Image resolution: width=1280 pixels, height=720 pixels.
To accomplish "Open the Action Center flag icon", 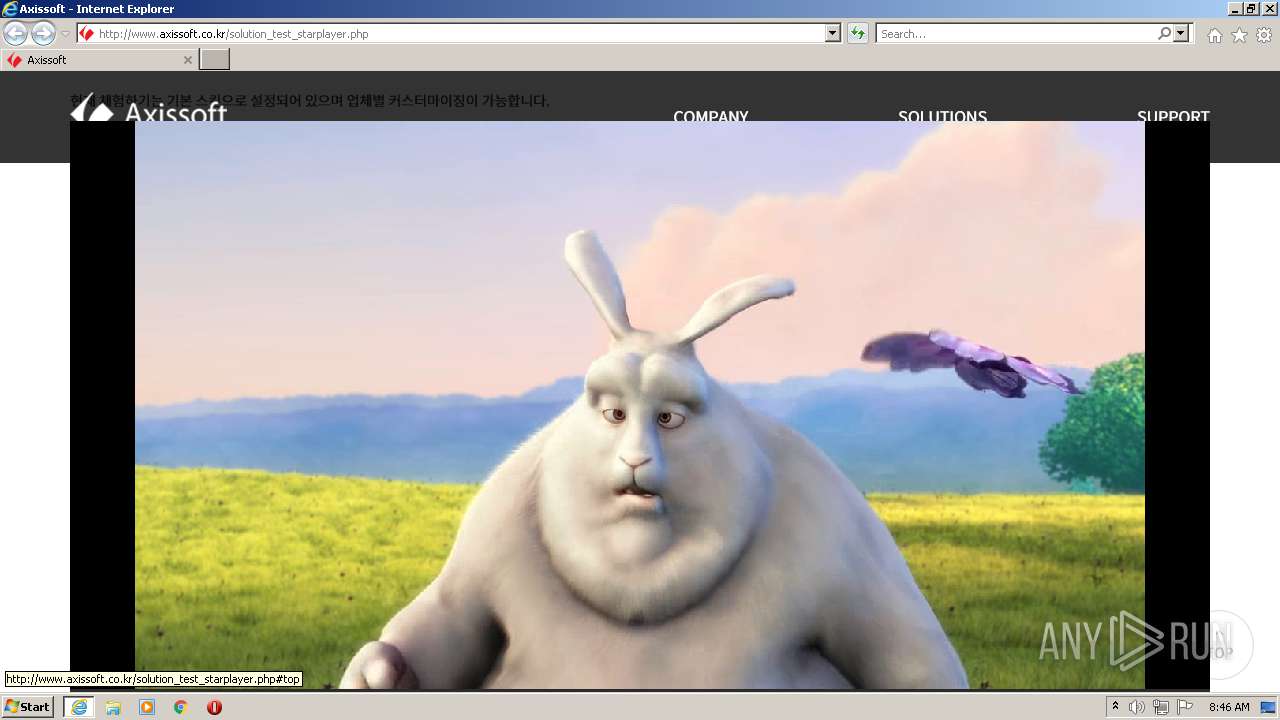I will 1185,707.
